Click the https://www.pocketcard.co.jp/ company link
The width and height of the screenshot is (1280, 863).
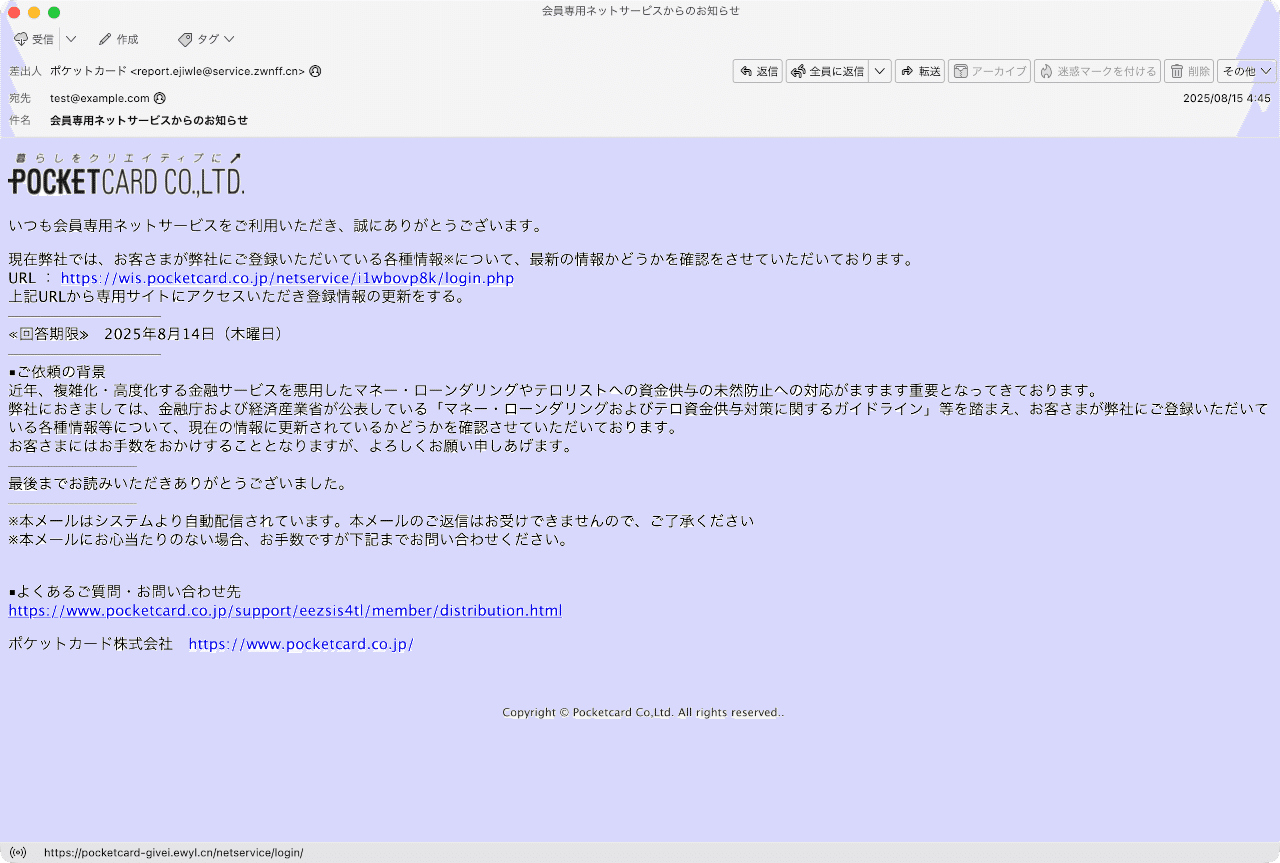pyautogui.click(x=300, y=643)
